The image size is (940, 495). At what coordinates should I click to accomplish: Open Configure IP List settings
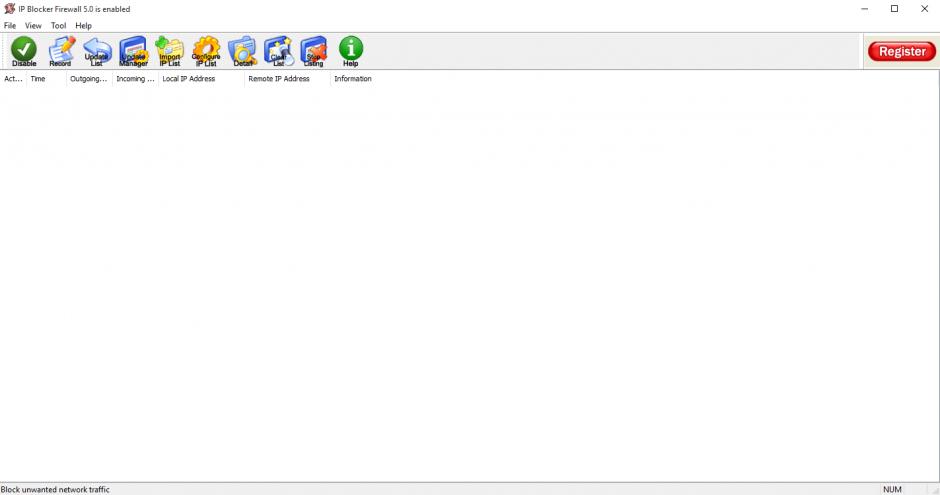pyautogui.click(x=206, y=52)
